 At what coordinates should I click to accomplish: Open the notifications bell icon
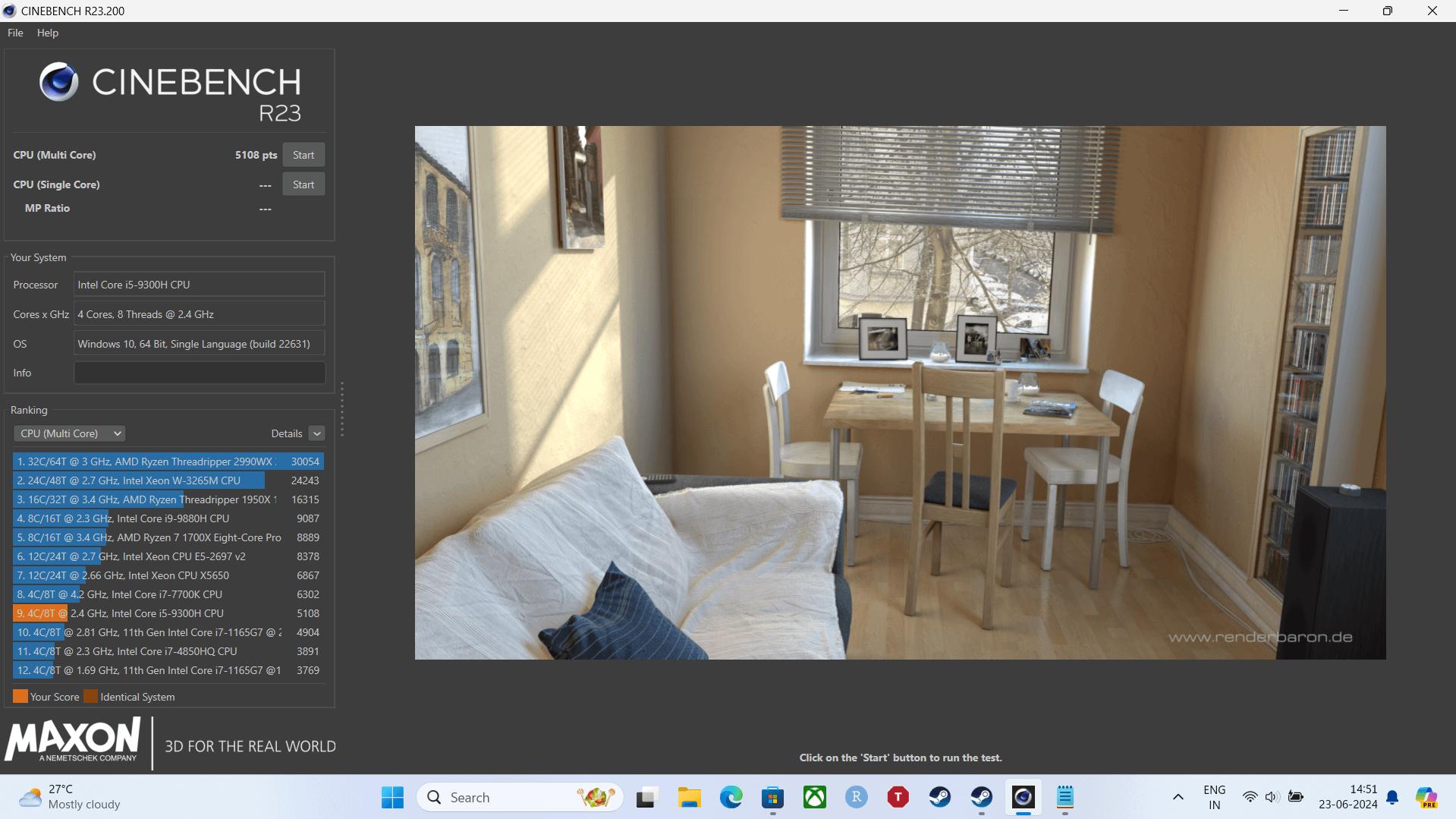(x=1392, y=797)
